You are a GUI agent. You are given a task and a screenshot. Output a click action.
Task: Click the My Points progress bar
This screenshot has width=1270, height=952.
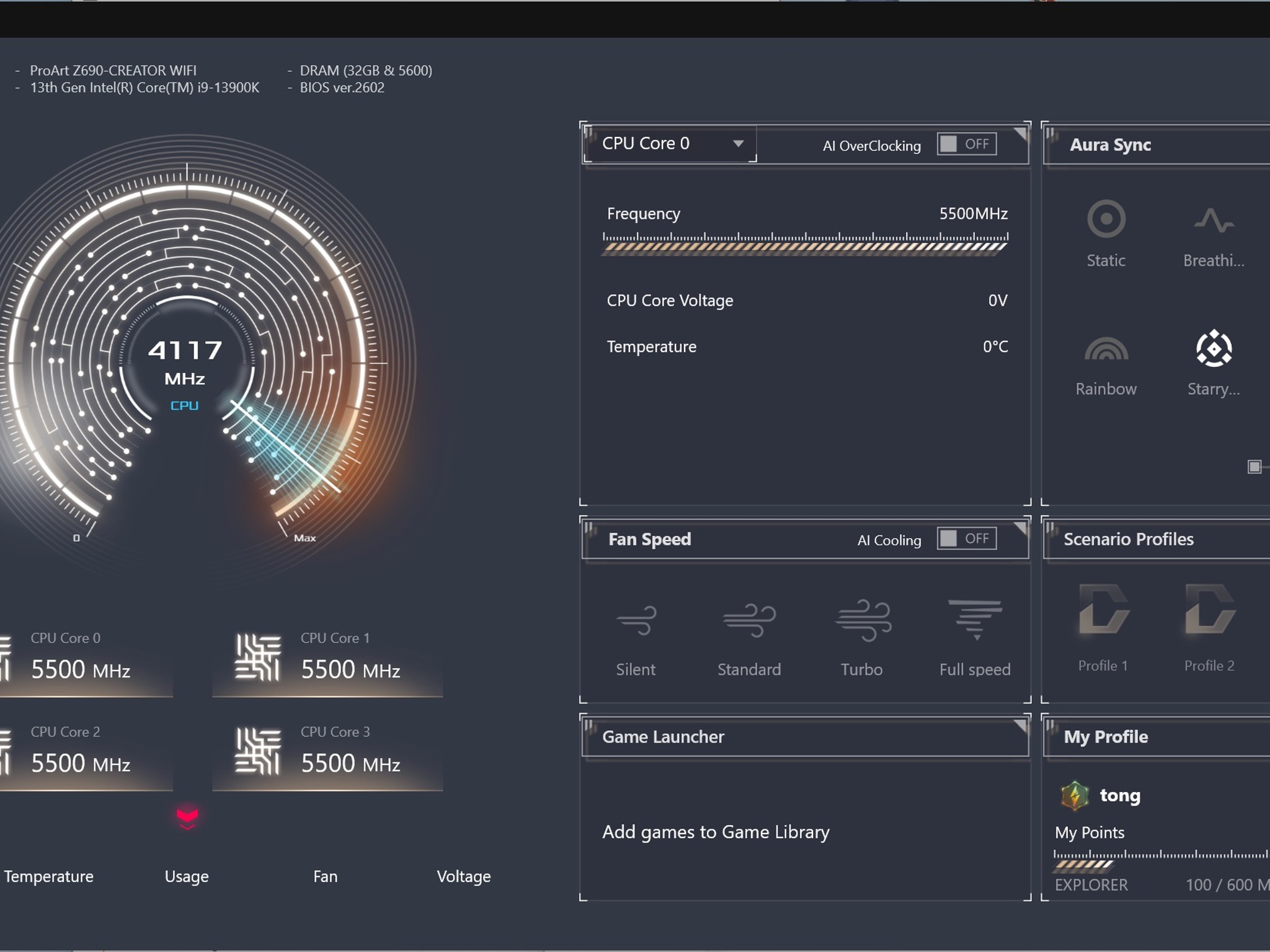[1161, 863]
